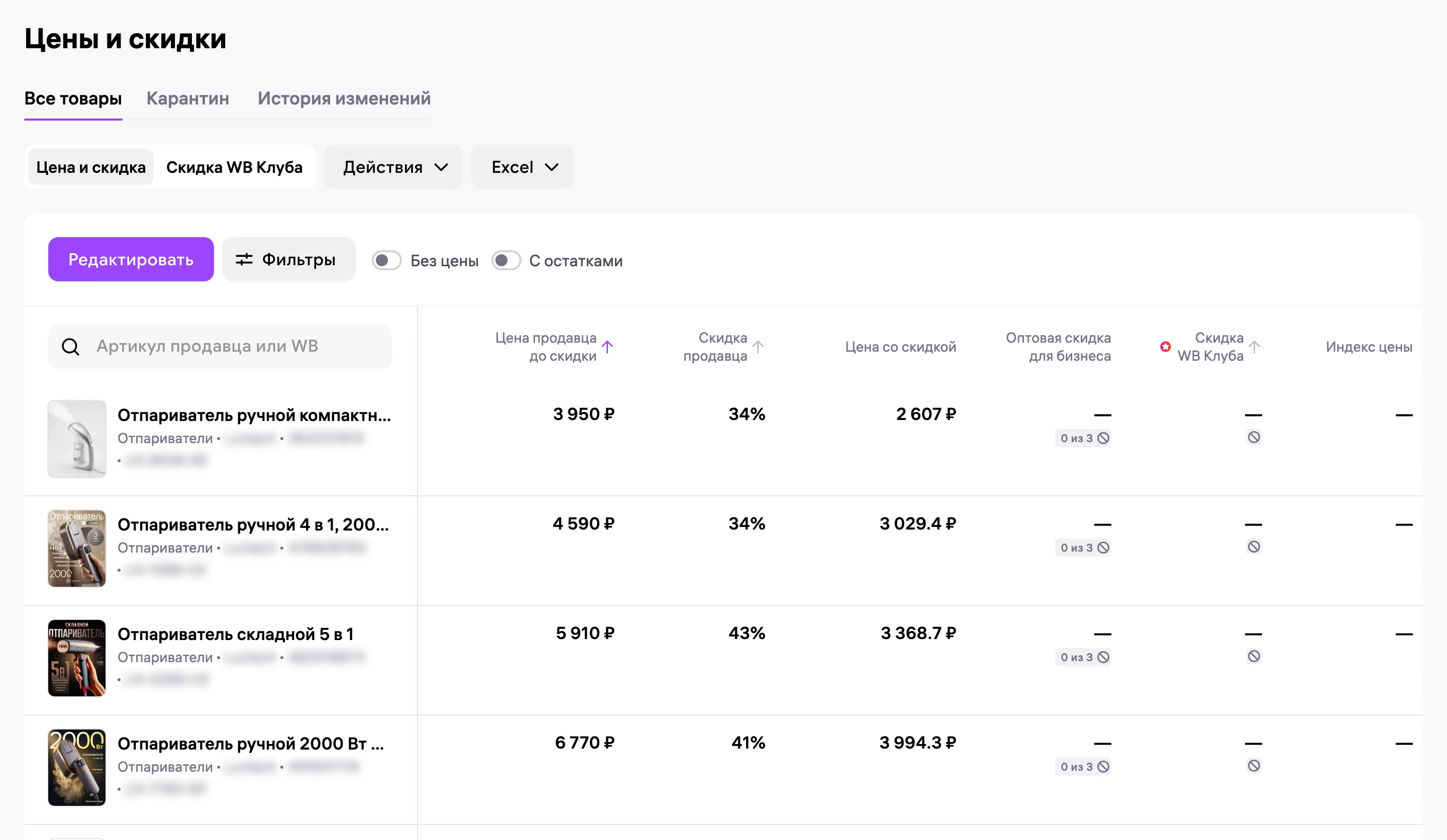This screenshot has height=840, width=1447.
Task: Sort by WB Club discount arrow
Action: pos(1254,346)
